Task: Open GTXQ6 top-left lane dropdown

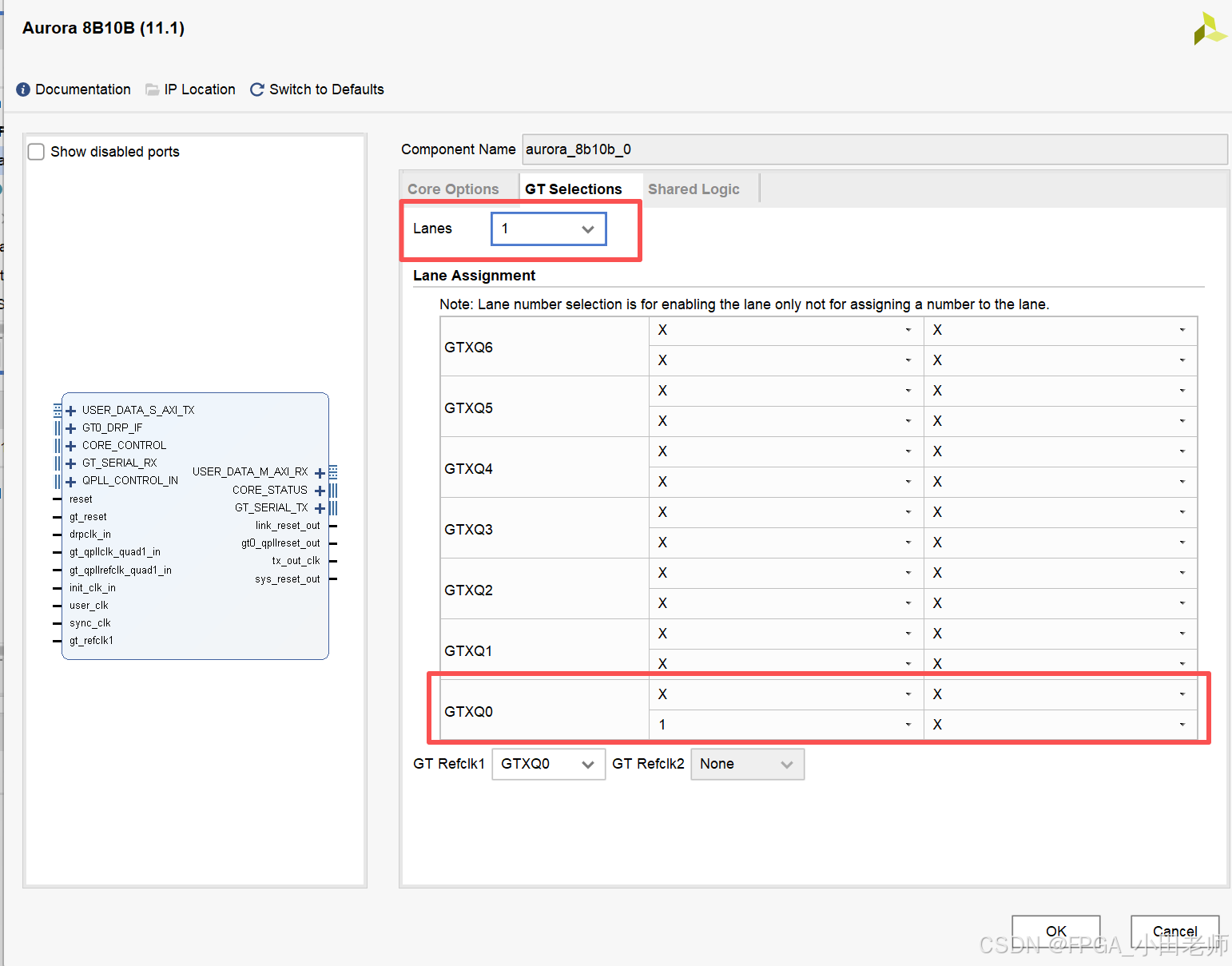Action: click(x=786, y=330)
